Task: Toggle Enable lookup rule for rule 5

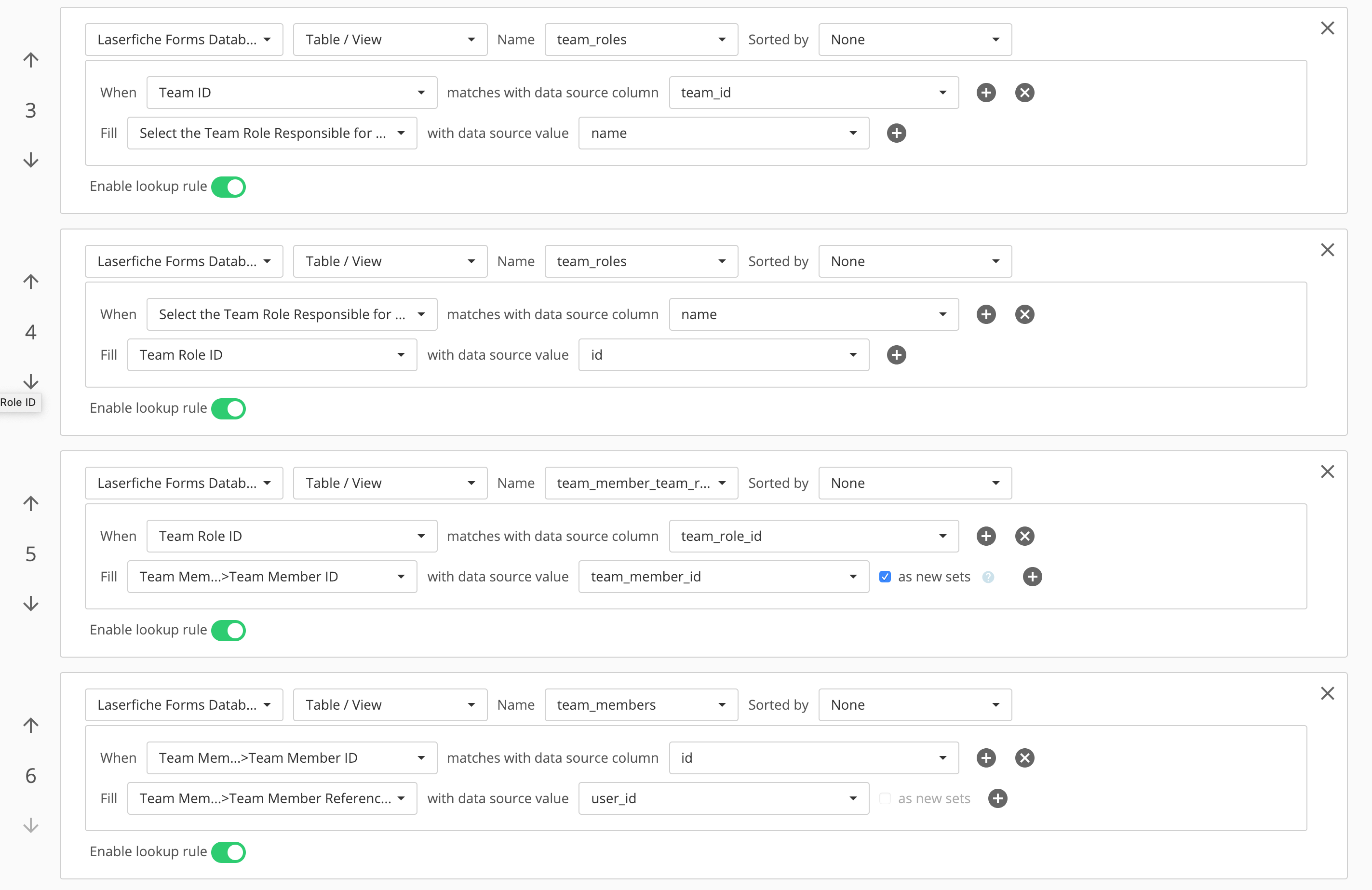Action: point(229,630)
